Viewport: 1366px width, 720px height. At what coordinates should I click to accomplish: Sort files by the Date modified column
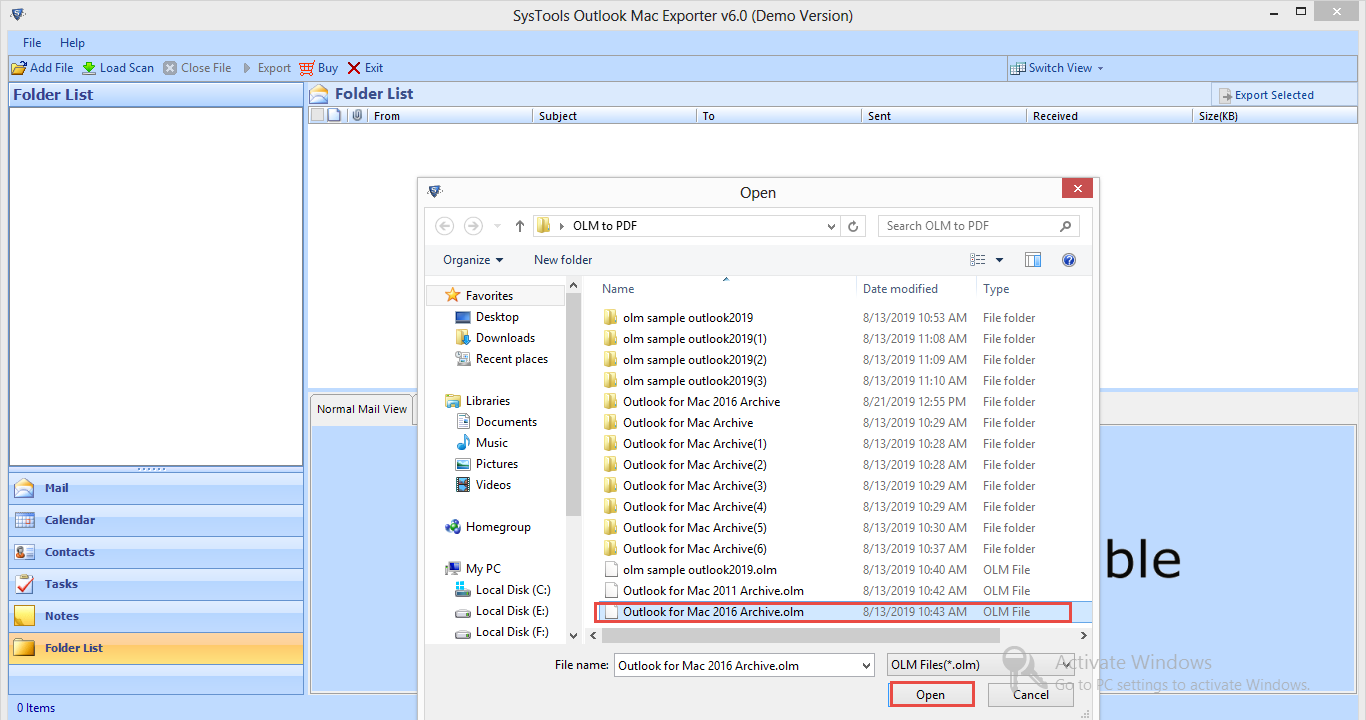tap(916, 289)
